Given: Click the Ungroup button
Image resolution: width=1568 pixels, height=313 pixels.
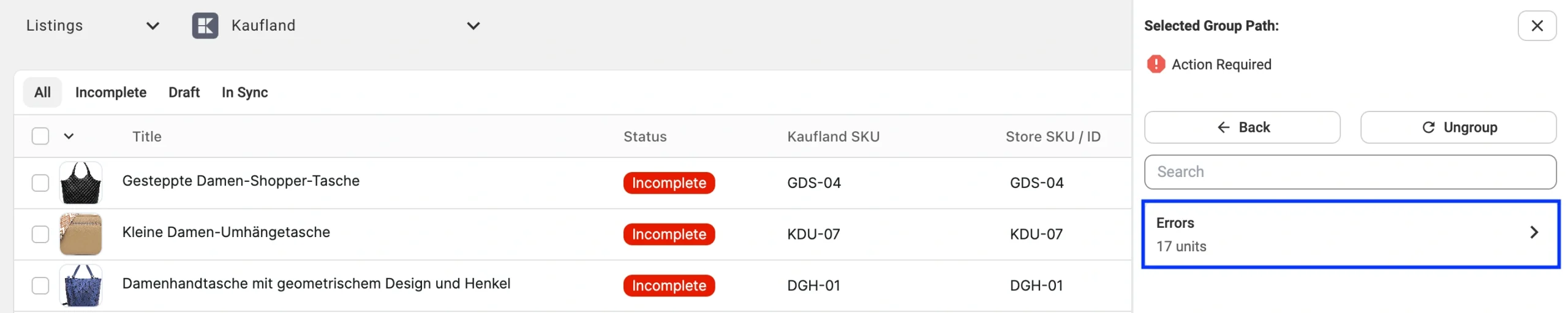Looking at the screenshot, I should (x=1457, y=127).
